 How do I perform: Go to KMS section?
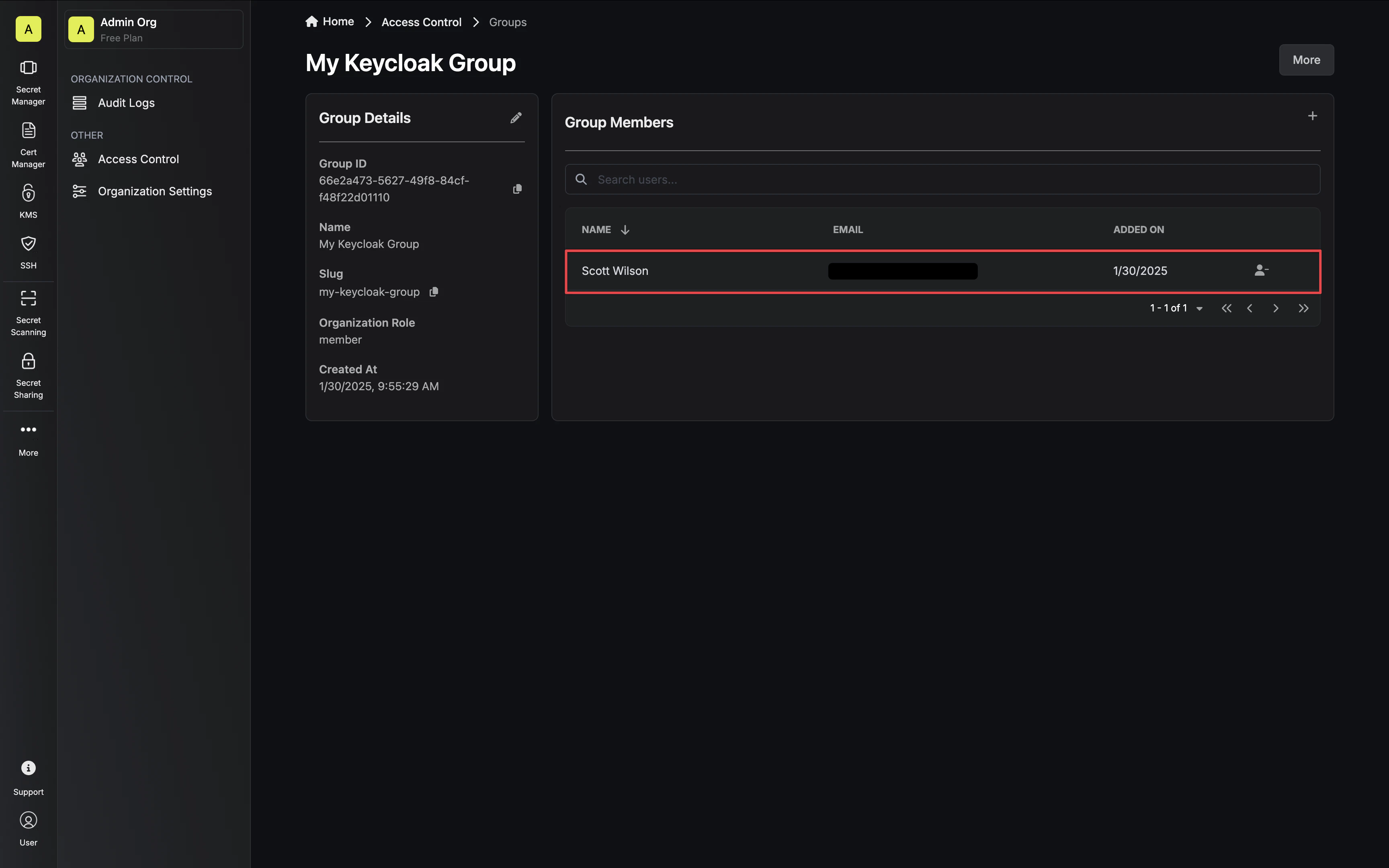(28, 201)
